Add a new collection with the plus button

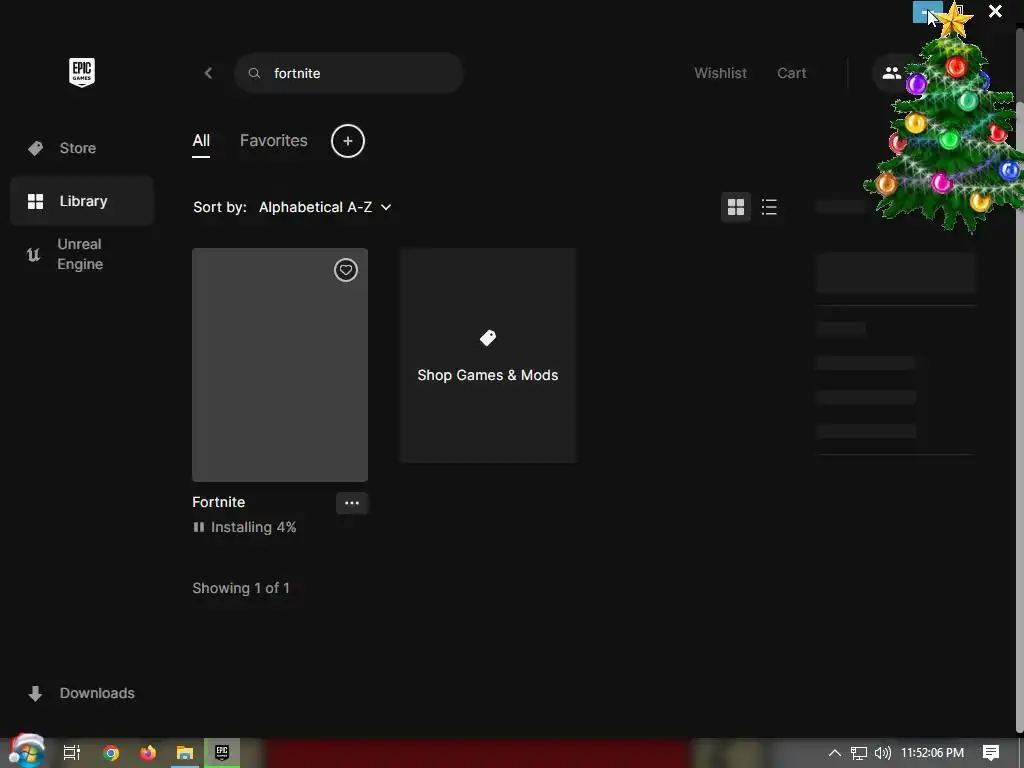click(x=347, y=141)
